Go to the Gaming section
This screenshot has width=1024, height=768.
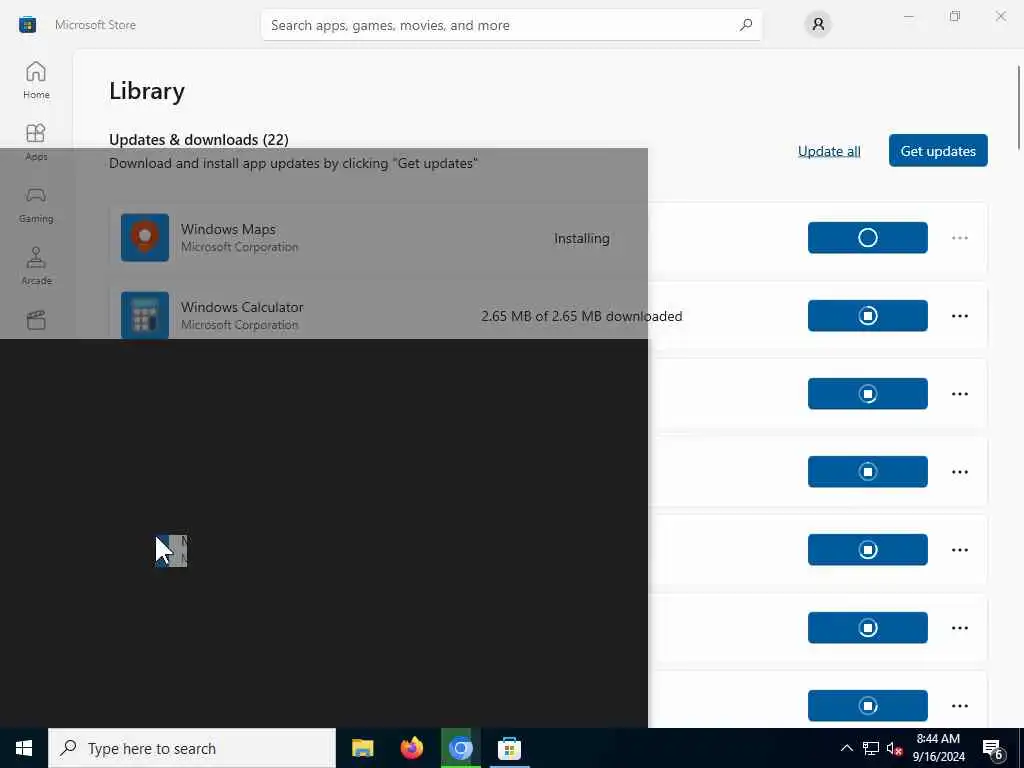pos(36,204)
